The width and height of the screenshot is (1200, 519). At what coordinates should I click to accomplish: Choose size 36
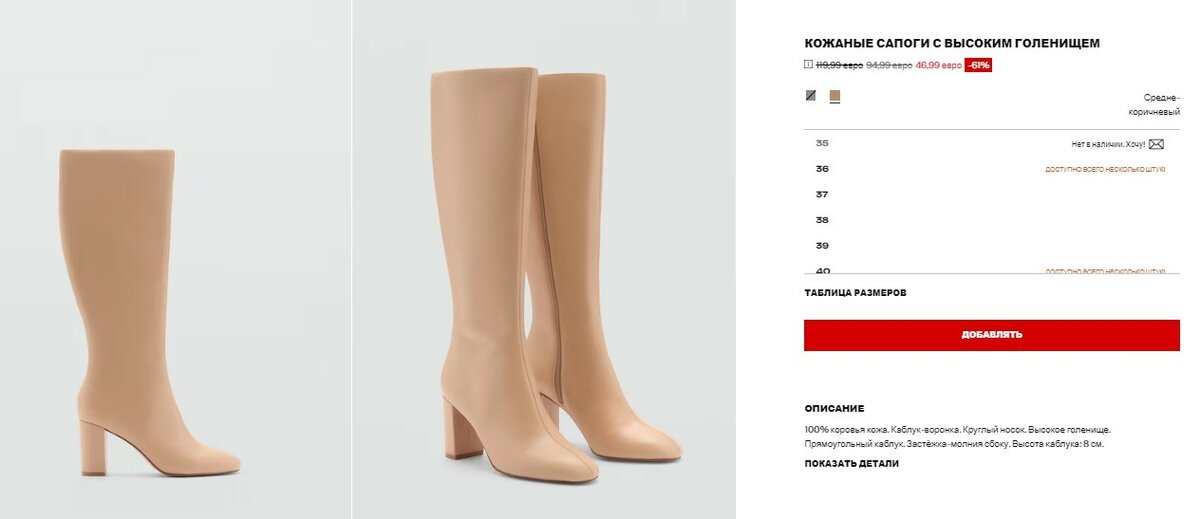point(822,169)
